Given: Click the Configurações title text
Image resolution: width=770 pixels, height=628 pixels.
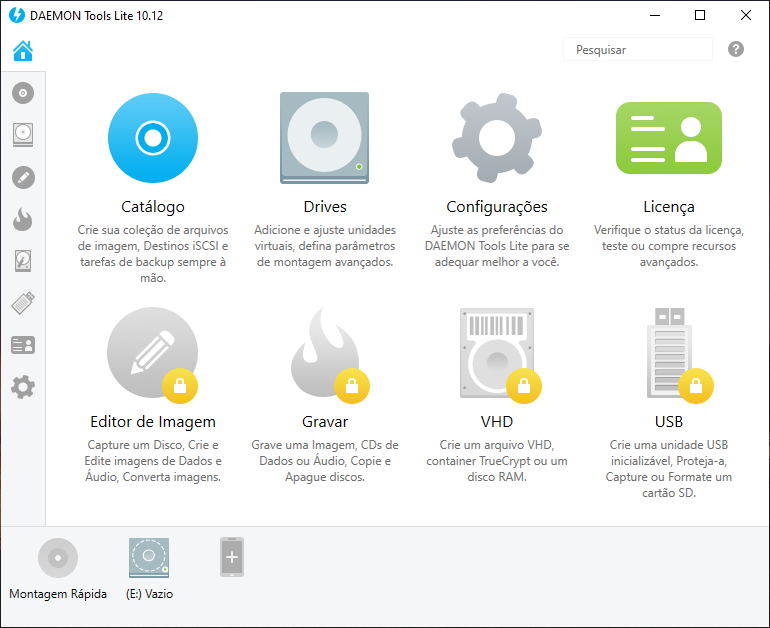Looking at the screenshot, I should click(496, 207).
